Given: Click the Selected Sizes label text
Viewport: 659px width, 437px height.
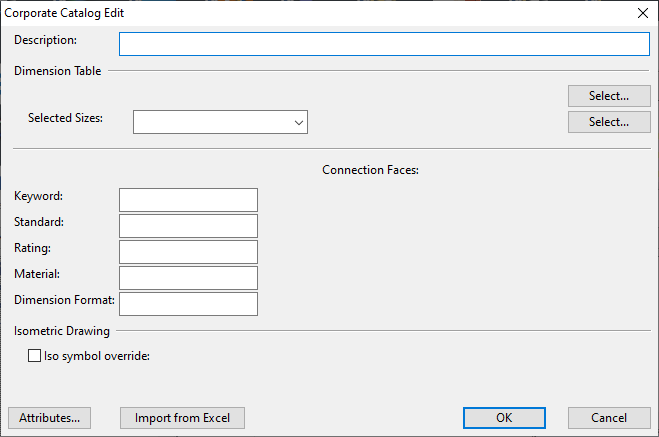Looking at the screenshot, I should [x=65, y=118].
